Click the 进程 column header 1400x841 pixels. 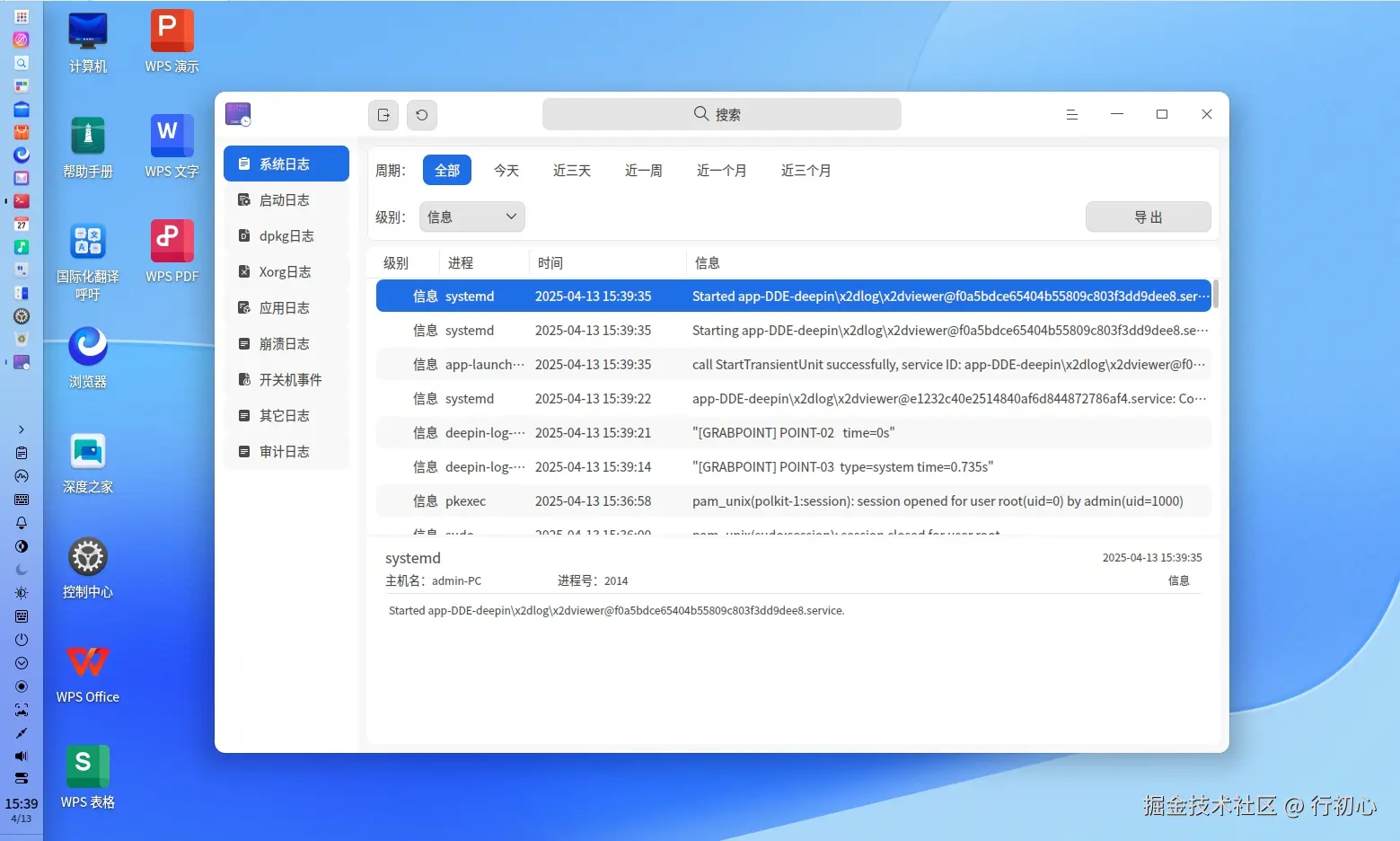[484, 262]
